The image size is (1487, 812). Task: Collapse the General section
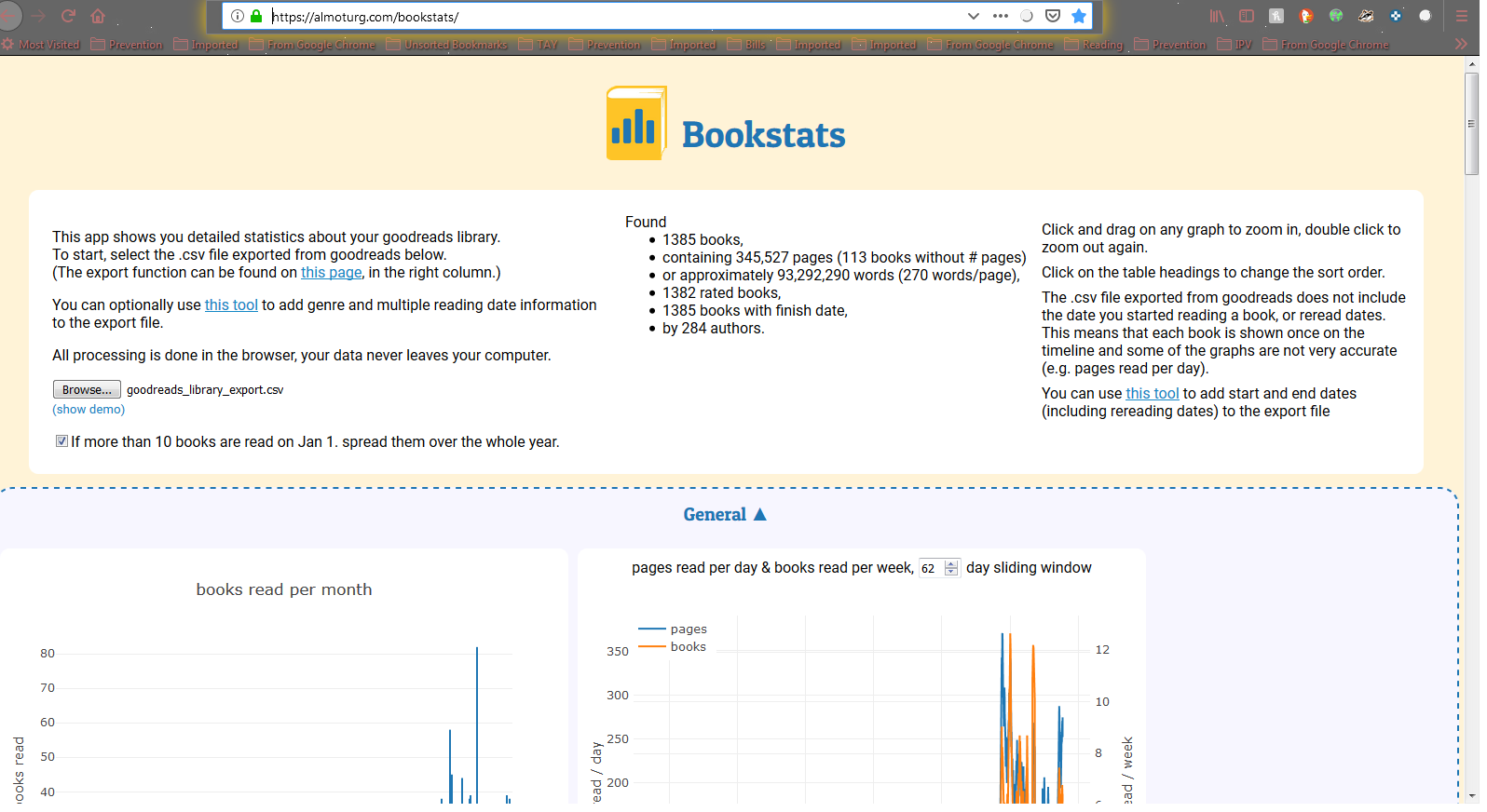(x=725, y=515)
